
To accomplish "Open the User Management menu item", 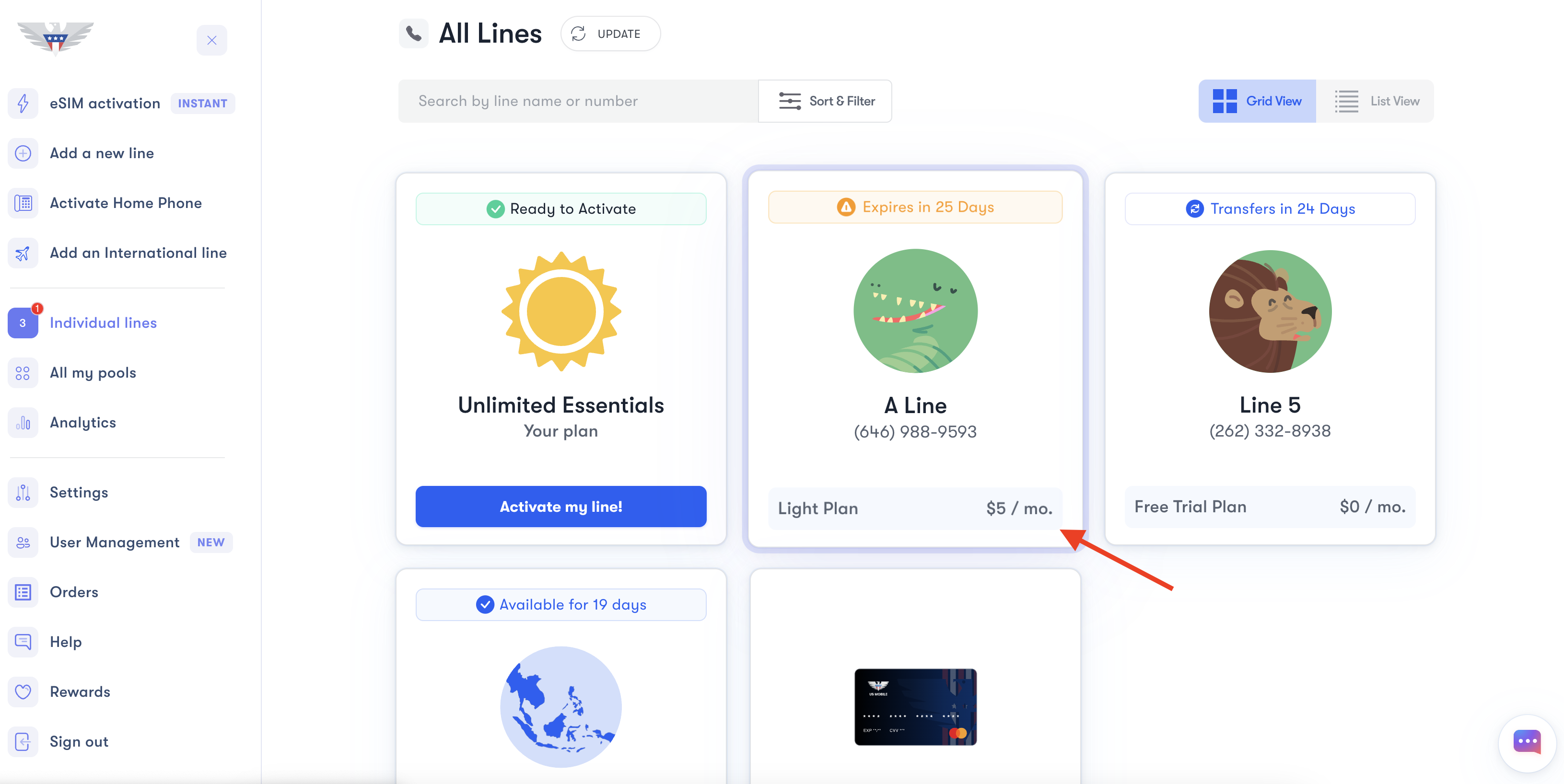I will tap(114, 542).
